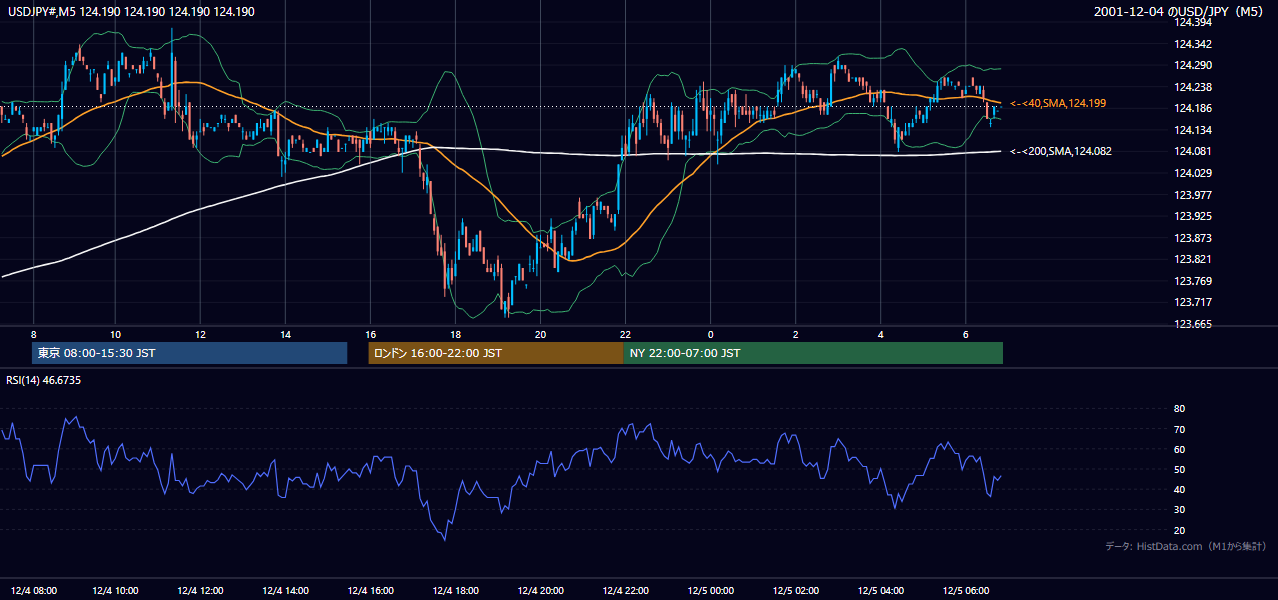The height and width of the screenshot is (600, 1278).
Task: Click RSI scale value 20 on right
Action: pos(1179,530)
